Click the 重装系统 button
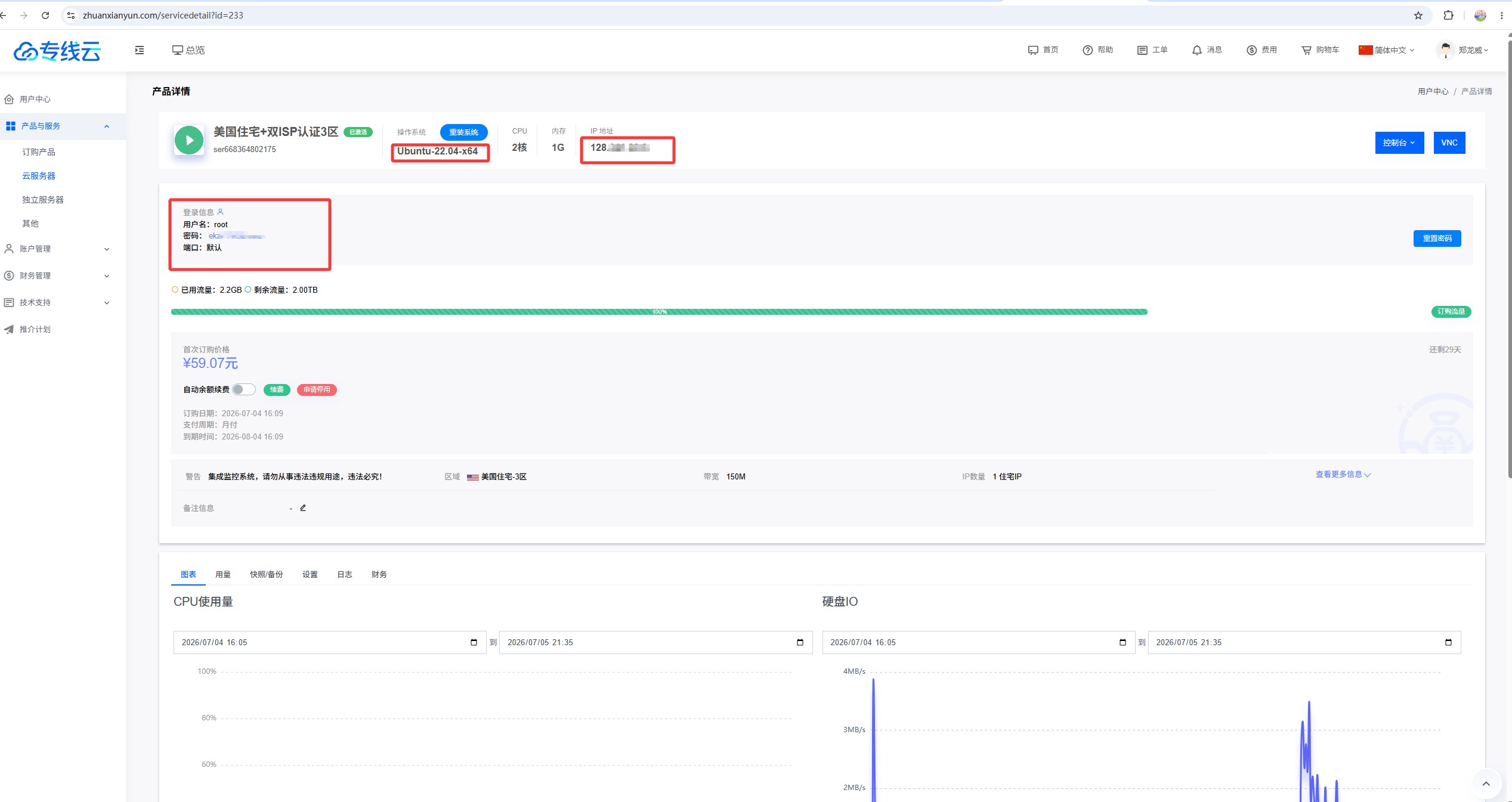The height and width of the screenshot is (802, 1512). [x=463, y=132]
